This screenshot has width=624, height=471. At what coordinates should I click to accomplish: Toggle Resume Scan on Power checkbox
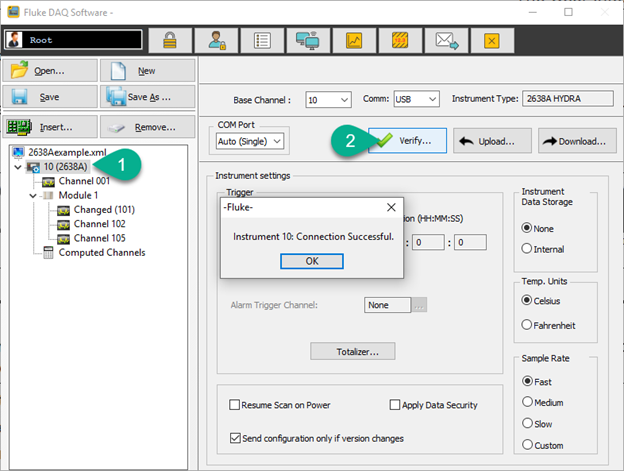click(x=235, y=405)
